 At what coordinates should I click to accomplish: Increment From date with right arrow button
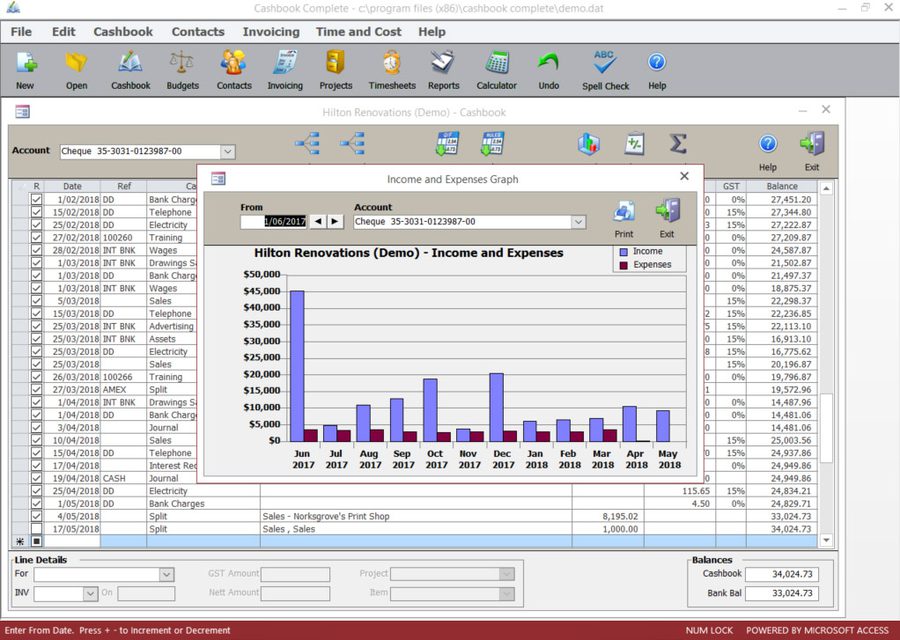335,222
